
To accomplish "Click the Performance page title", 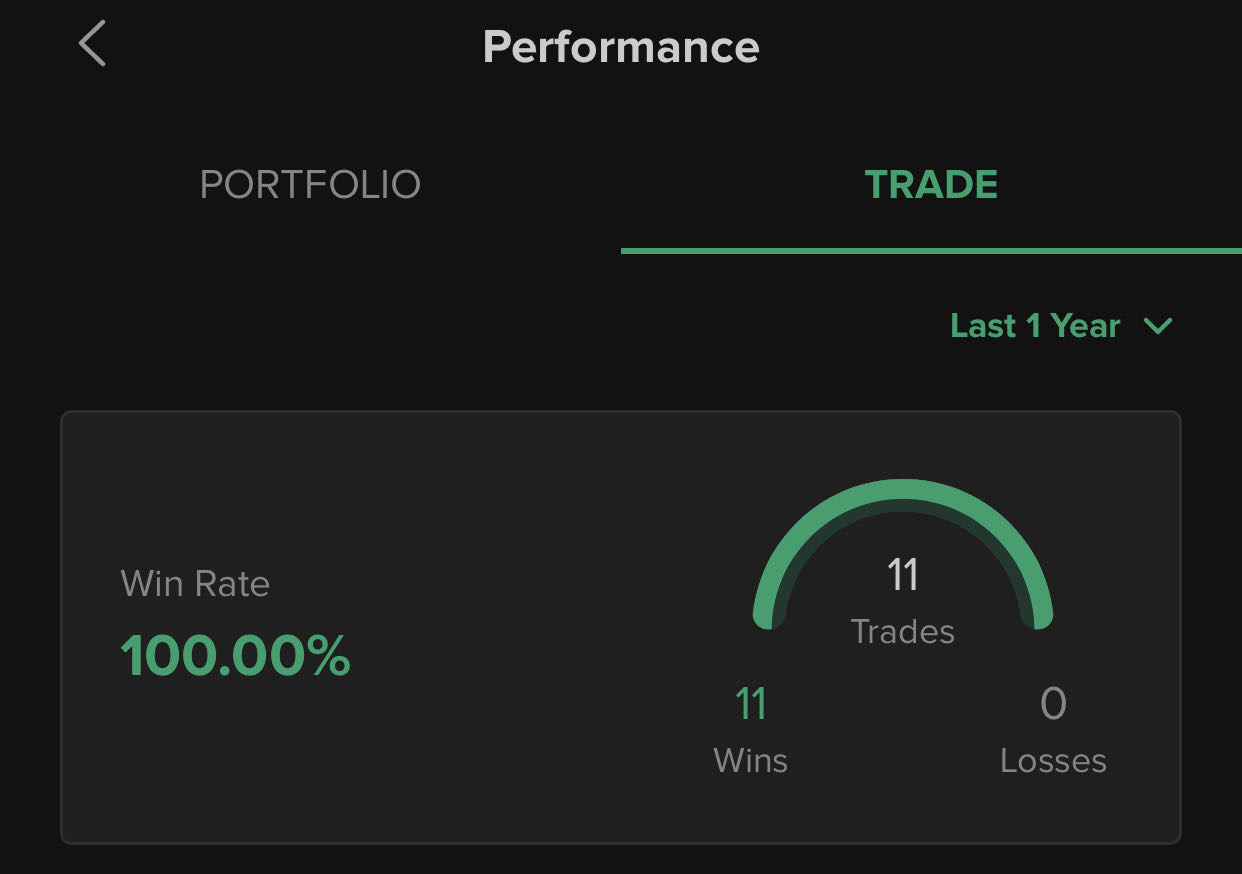I will click(x=621, y=47).
